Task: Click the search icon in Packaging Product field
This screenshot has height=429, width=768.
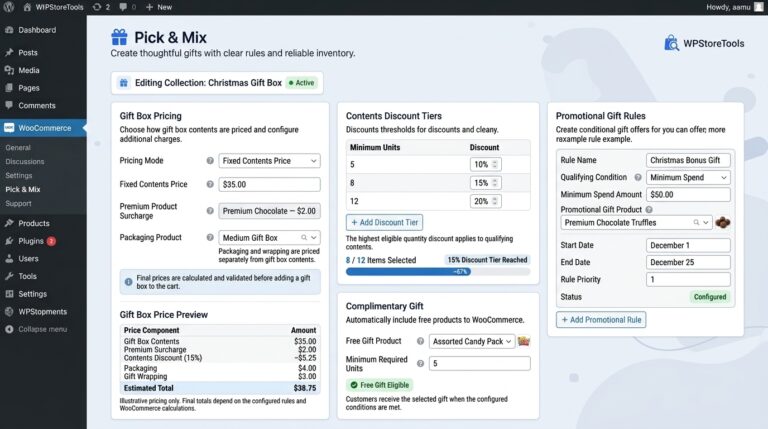Action: (304, 238)
